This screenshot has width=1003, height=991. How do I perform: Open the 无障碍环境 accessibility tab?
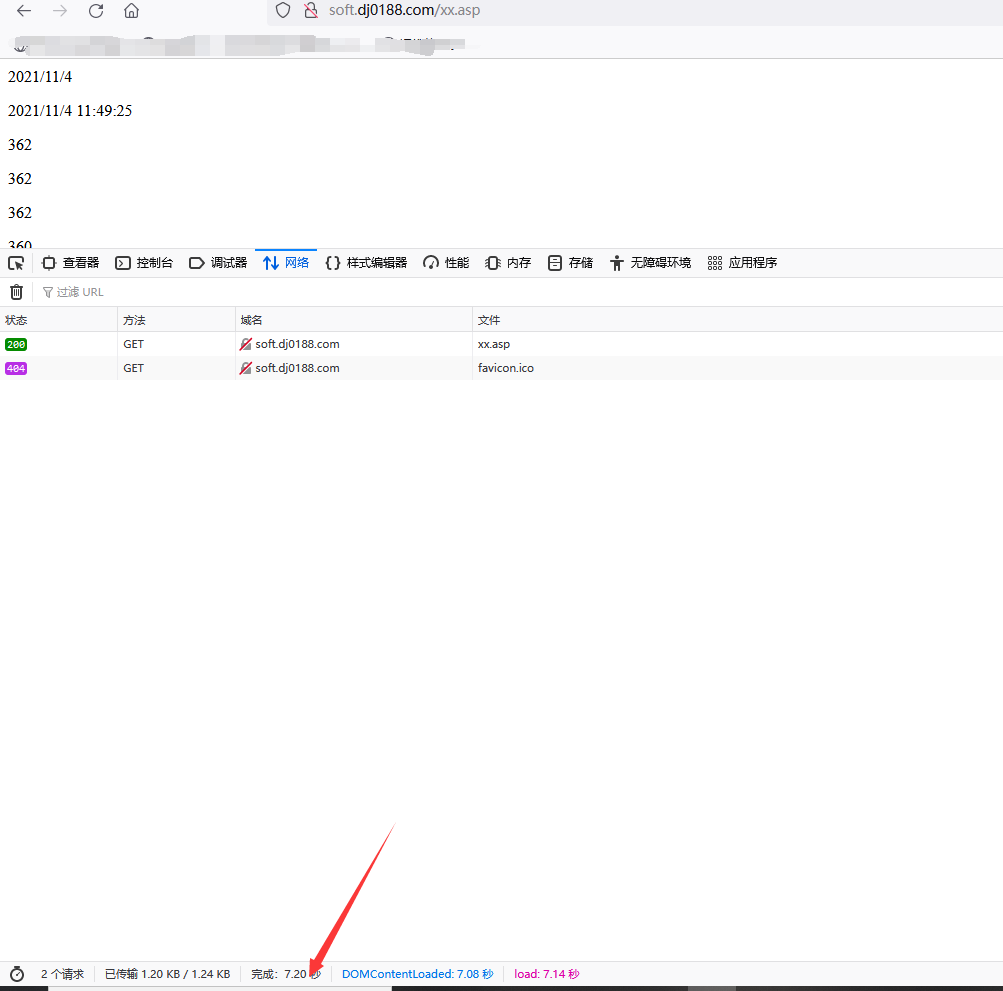[650, 263]
